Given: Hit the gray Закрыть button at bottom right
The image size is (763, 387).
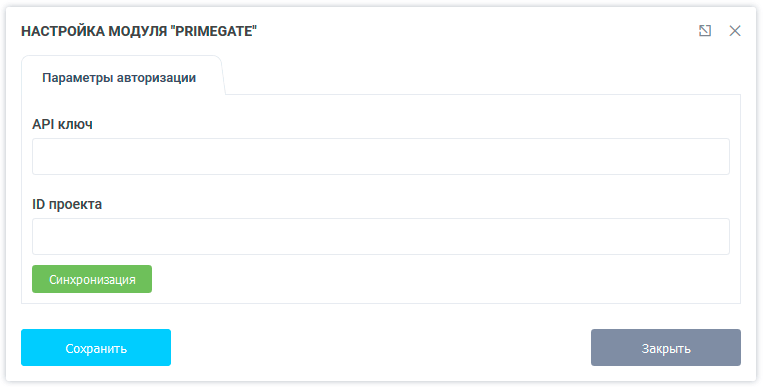Looking at the screenshot, I should point(666,348).
